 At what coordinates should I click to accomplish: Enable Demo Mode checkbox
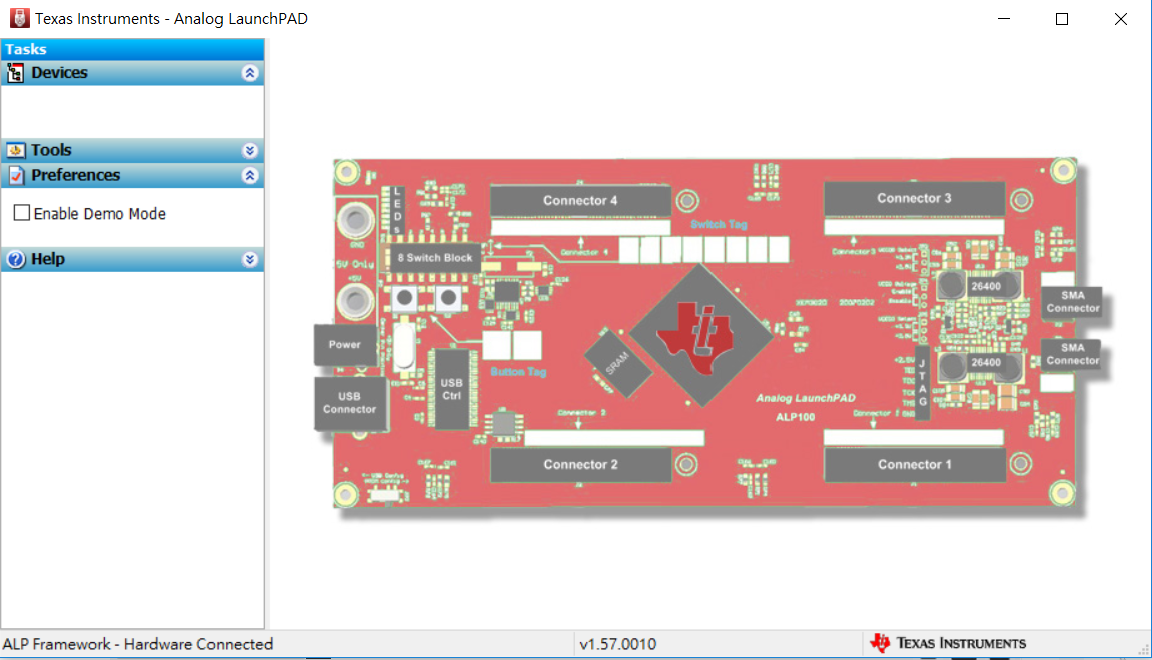tap(22, 213)
